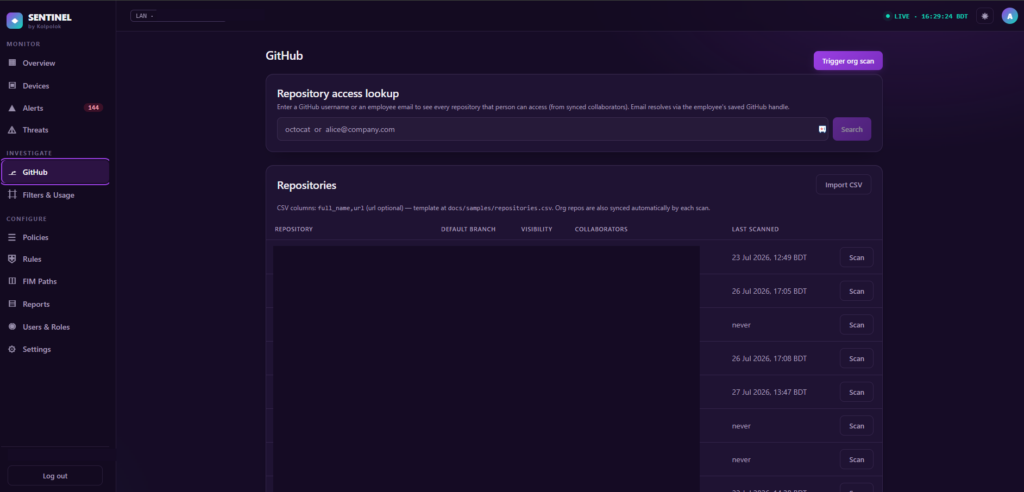Click the 16:29:24 BDT clock text

pyautogui.click(x=944, y=16)
